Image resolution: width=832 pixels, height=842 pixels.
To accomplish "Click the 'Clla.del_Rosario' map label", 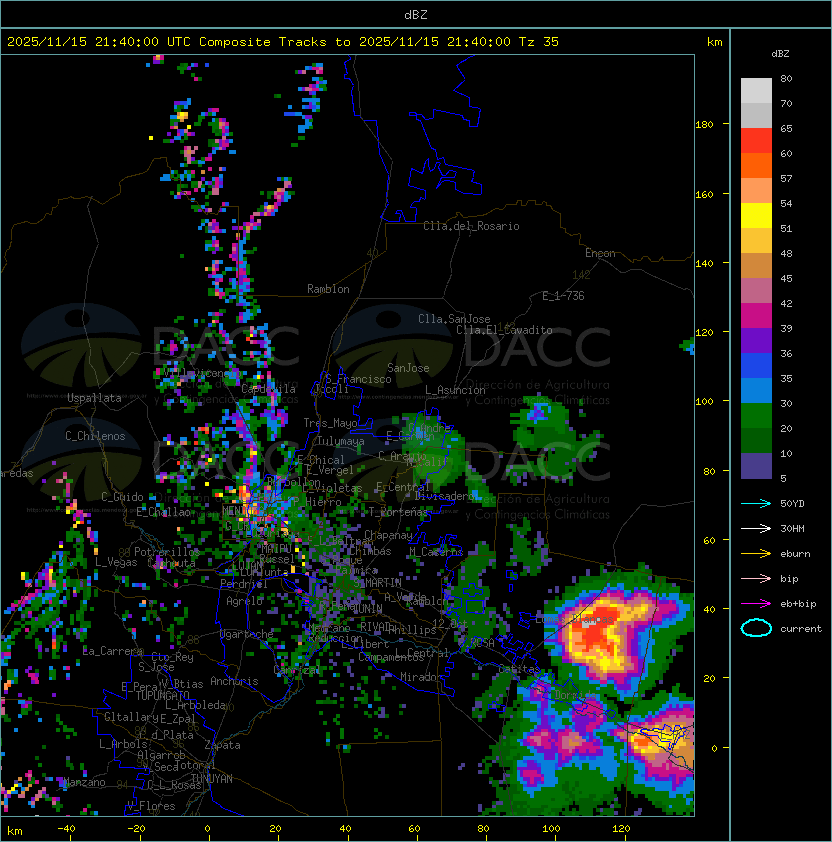I will [x=471, y=226].
